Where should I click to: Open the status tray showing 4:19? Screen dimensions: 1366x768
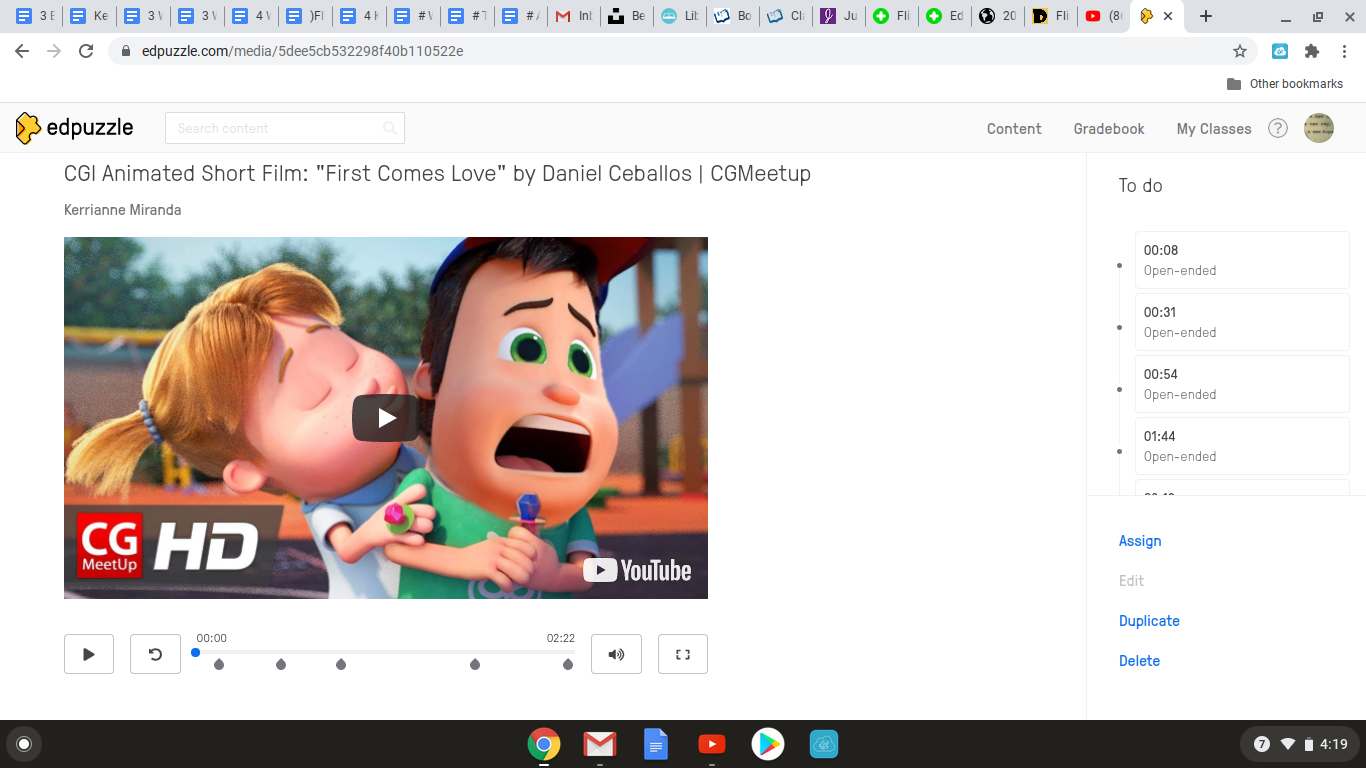(x=1300, y=744)
